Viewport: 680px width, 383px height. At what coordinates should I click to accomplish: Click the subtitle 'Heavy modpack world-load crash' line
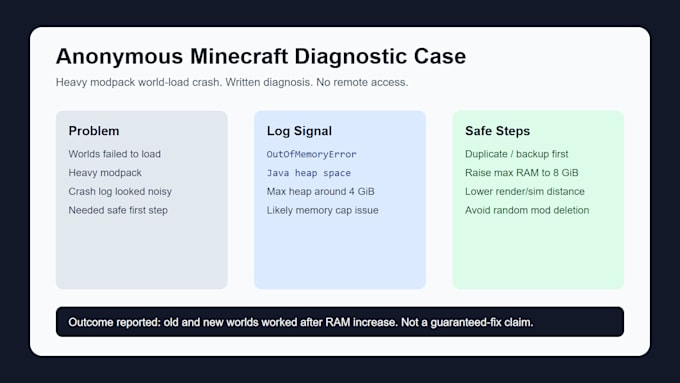click(x=232, y=82)
